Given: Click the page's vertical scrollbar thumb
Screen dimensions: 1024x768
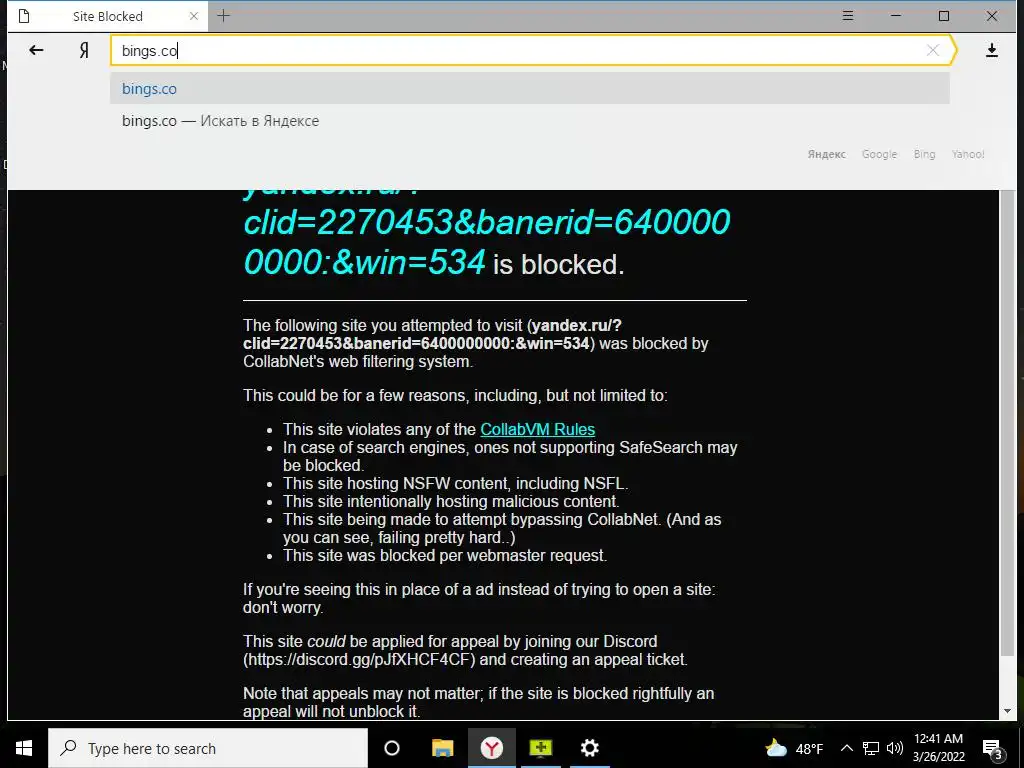Looking at the screenshot, I should click(x=1007, y=423).
